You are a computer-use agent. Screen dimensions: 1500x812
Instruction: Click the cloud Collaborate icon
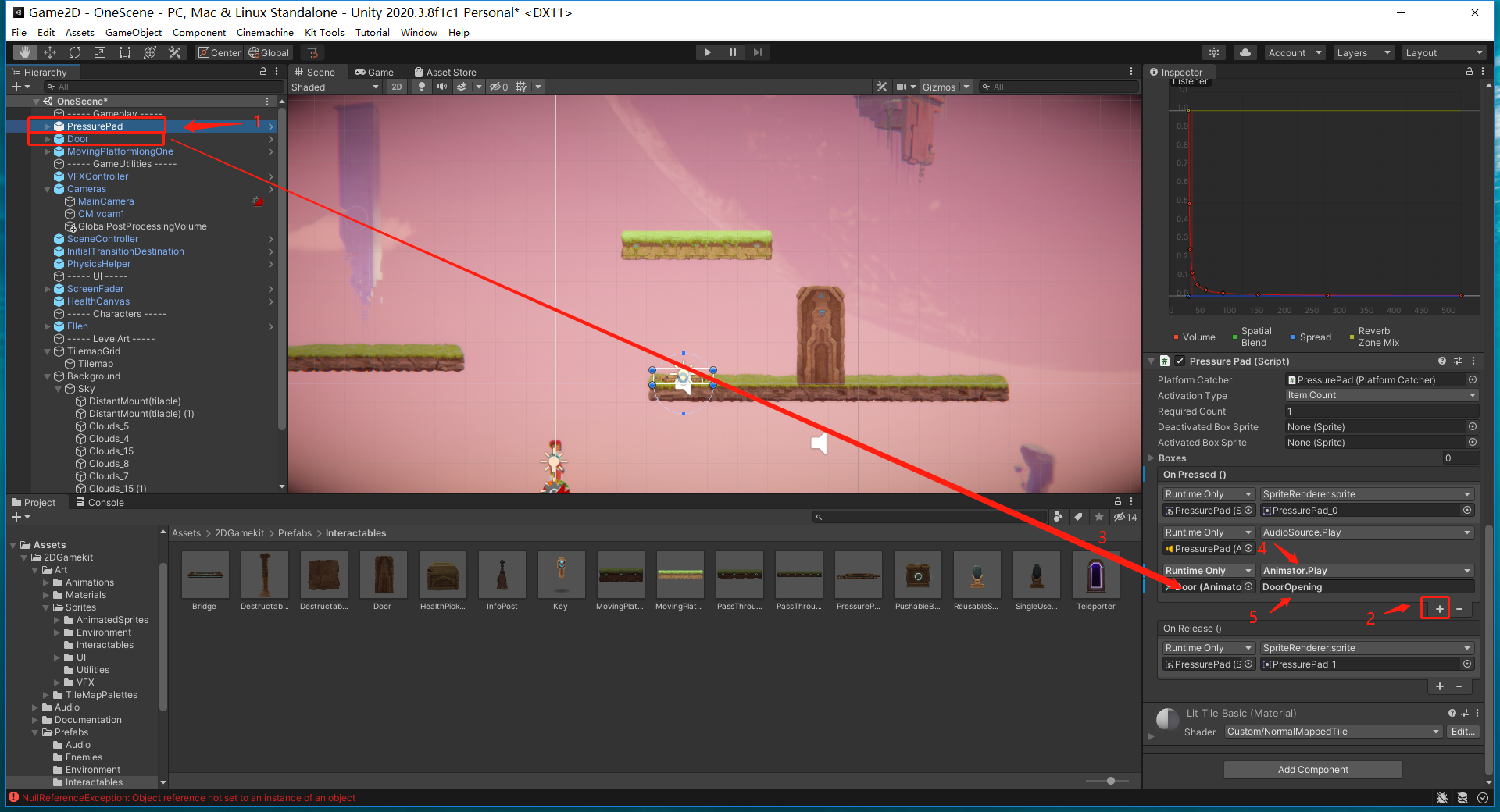coord(1244,52)
